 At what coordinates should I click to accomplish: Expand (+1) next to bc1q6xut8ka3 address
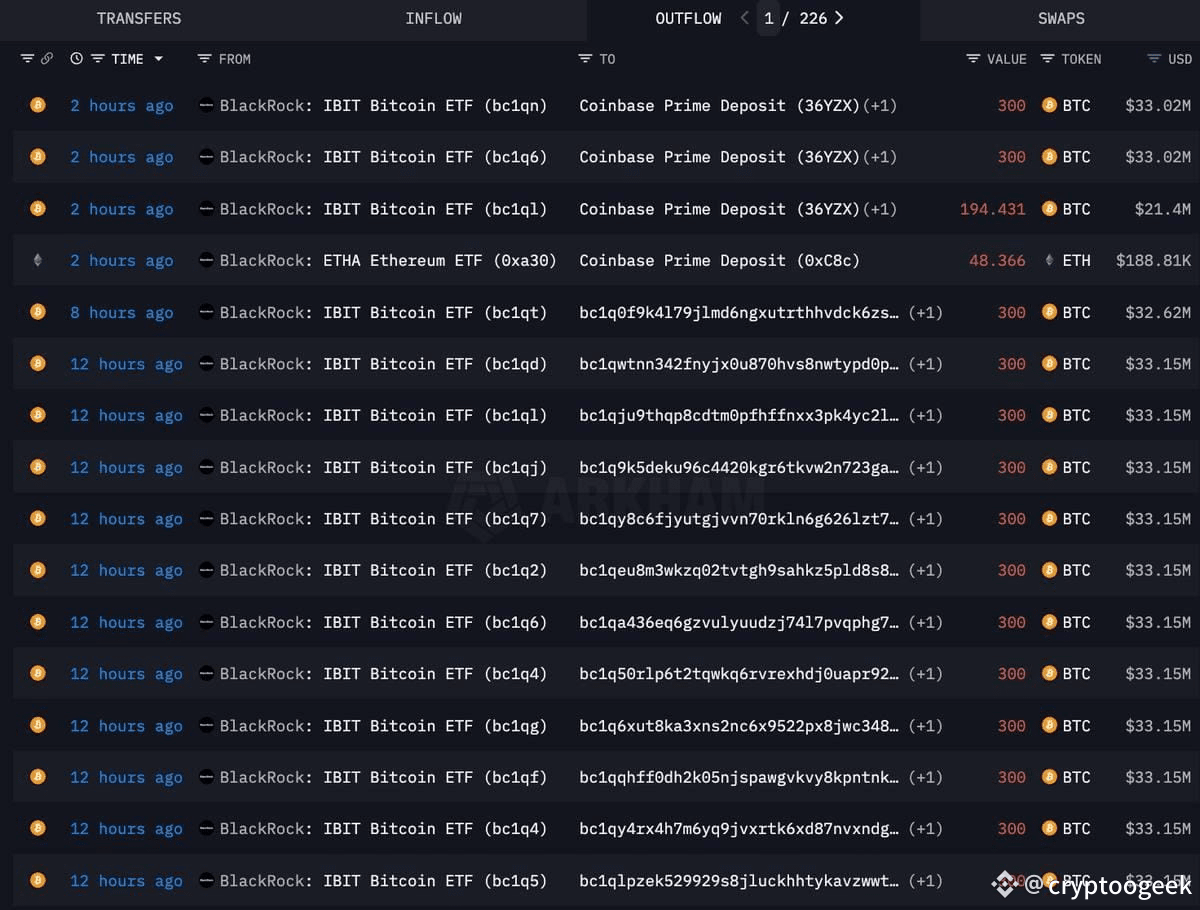coord(925,725)
